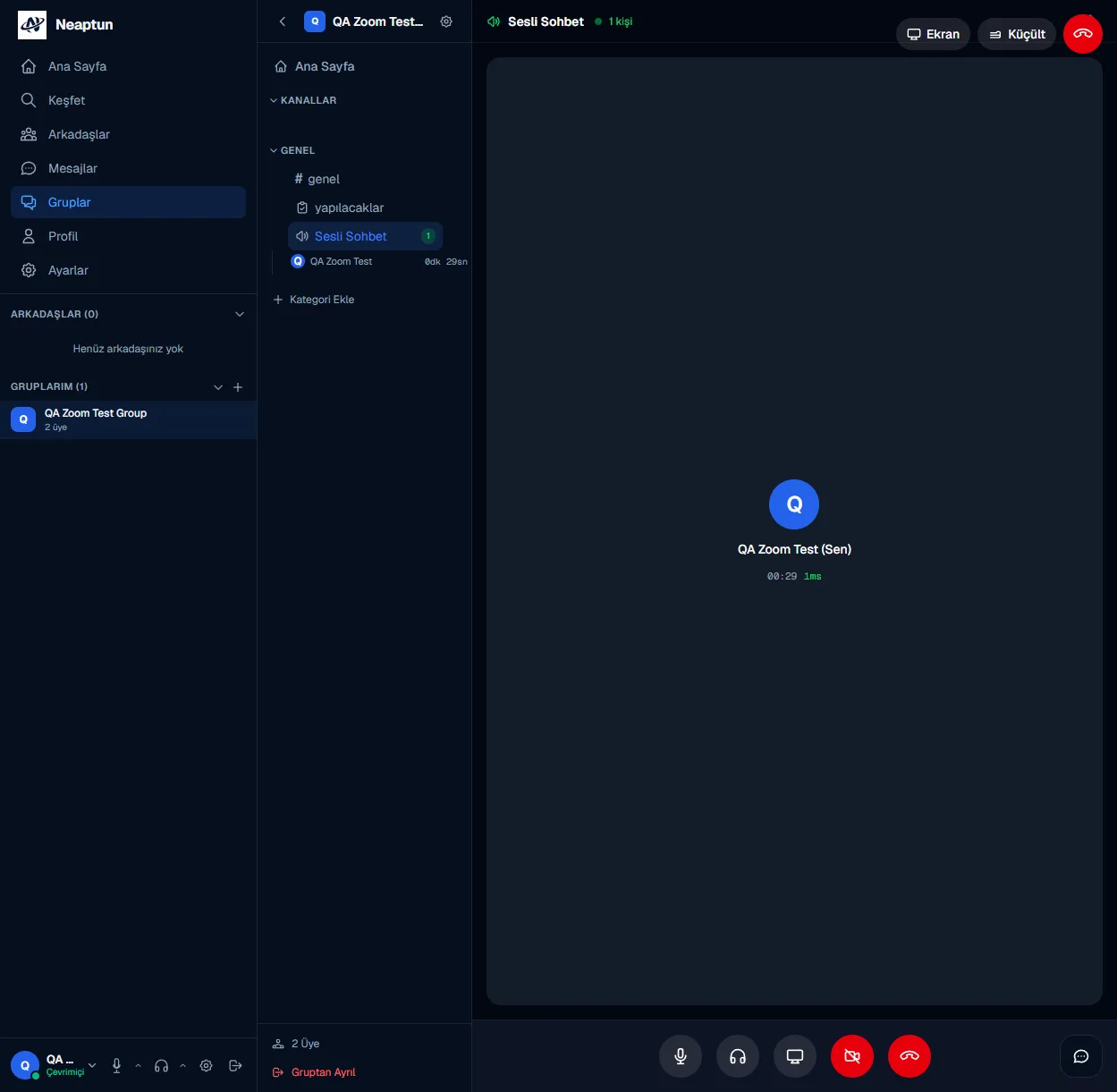1117x1092 pixels.
Task: Go back using the group header arrow
Action: point(283,21)
